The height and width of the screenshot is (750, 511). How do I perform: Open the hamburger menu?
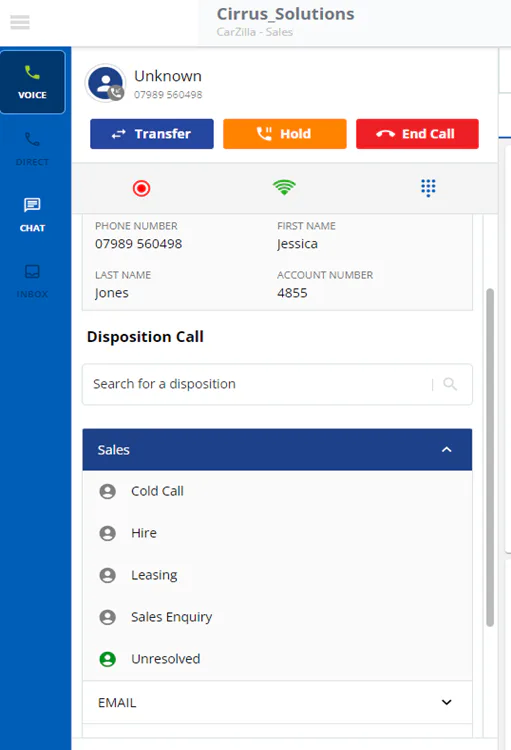pos(20,22)
